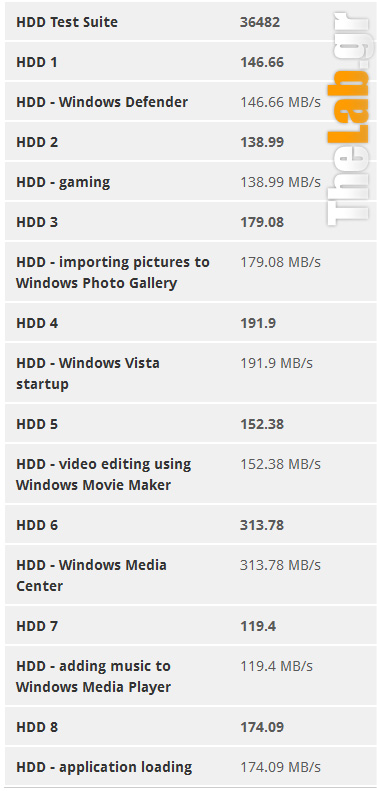Click the 138.99 MB/s gaming result

280,182
